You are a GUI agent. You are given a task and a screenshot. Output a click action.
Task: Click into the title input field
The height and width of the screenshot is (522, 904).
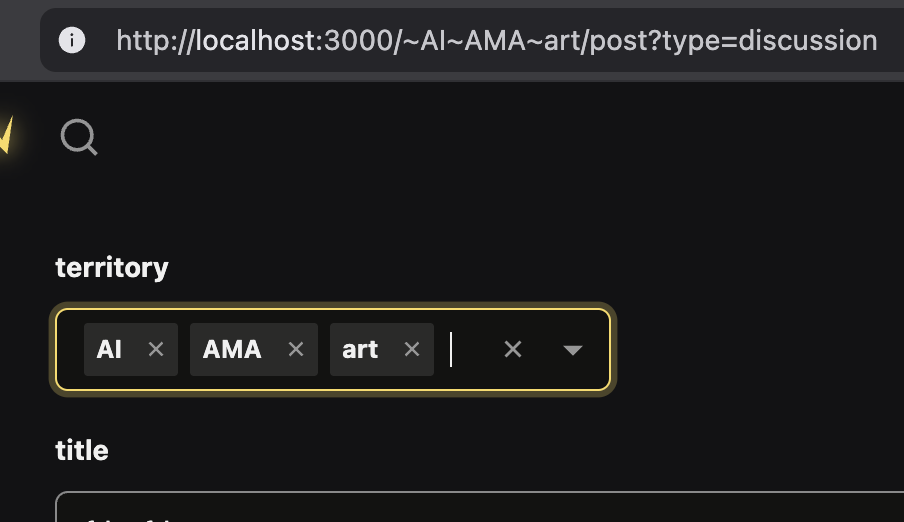pyautogui.click(x=480, y=508)
